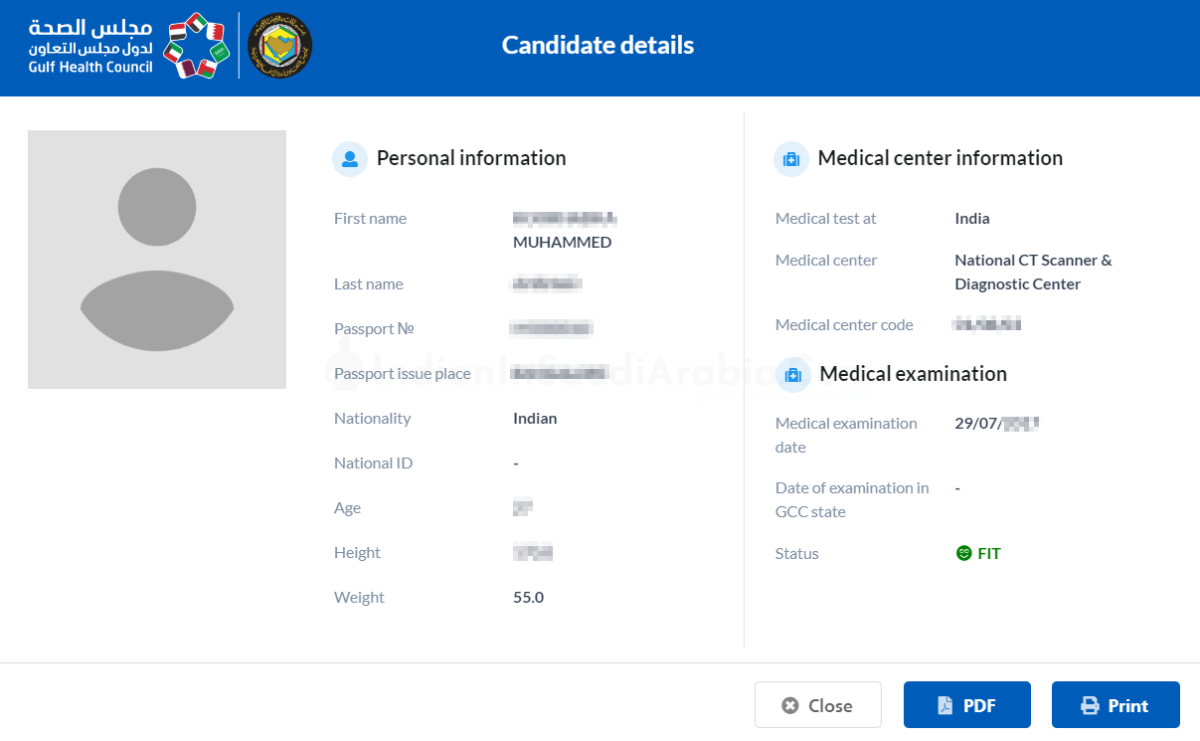The height and width of the screenshot is (741, 1200).
Task: Click the green FIT status smiley icon
Action: pyautogui.click(x=962, y=552)
